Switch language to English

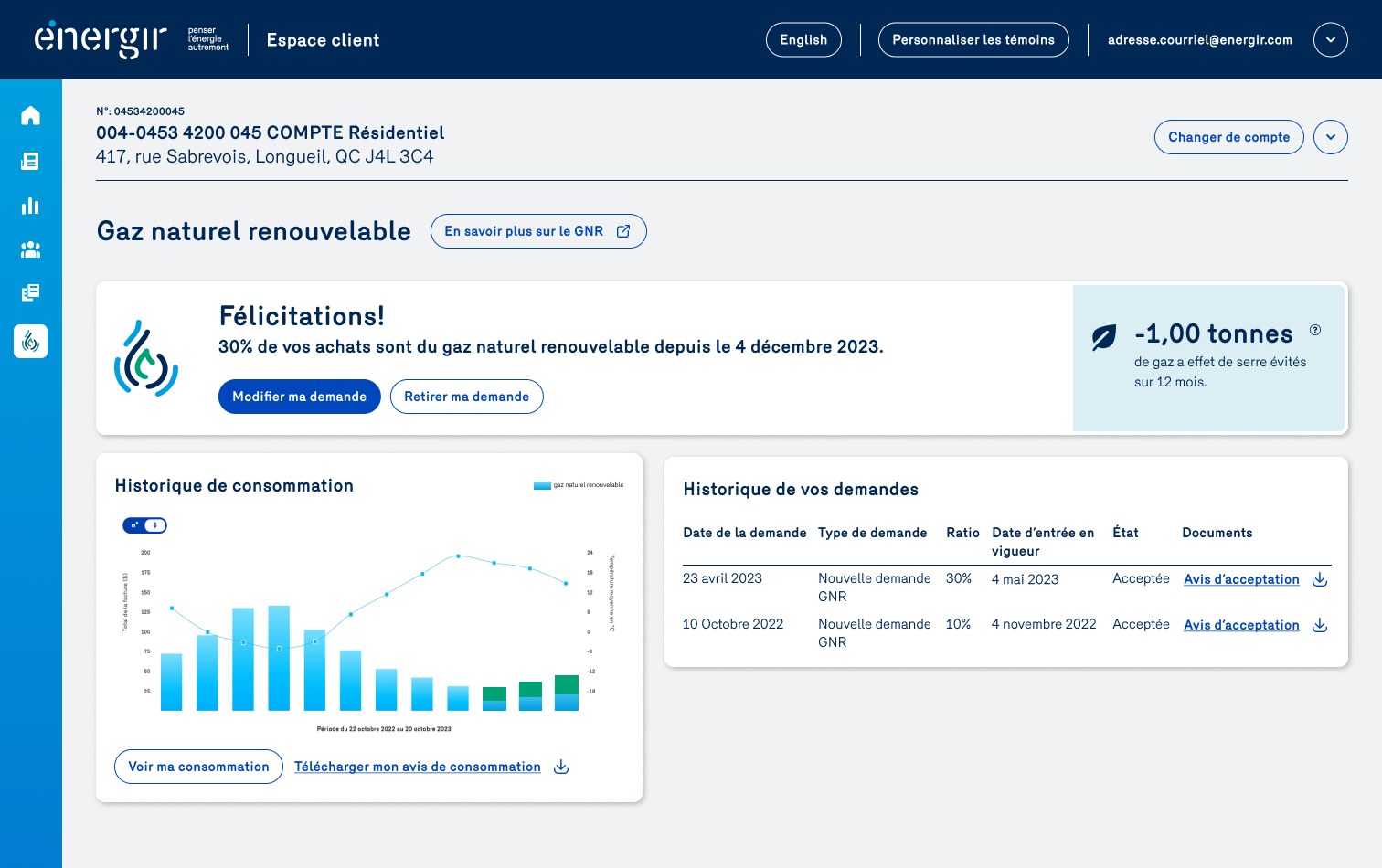click(803, 39)
